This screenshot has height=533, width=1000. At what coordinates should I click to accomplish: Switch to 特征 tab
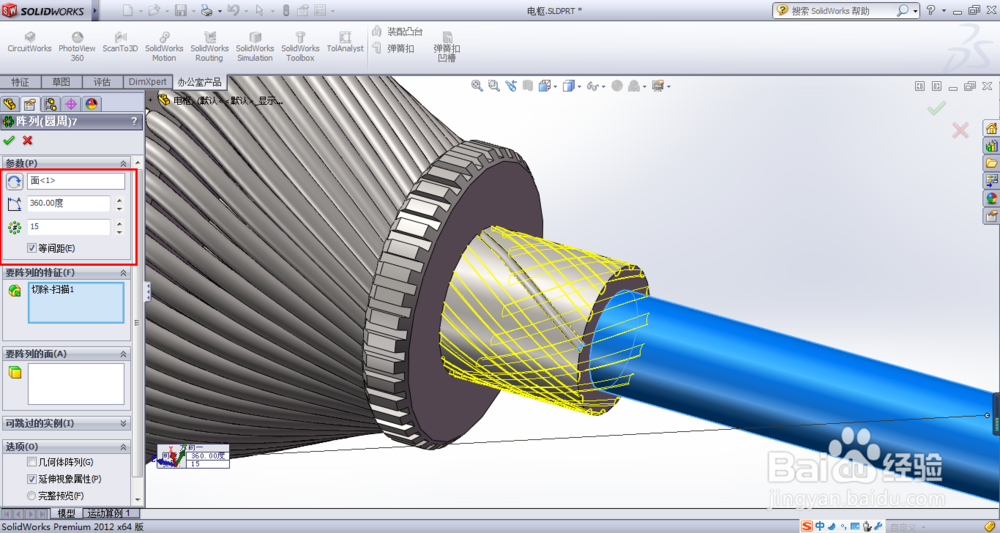click(x=20, y=82)
